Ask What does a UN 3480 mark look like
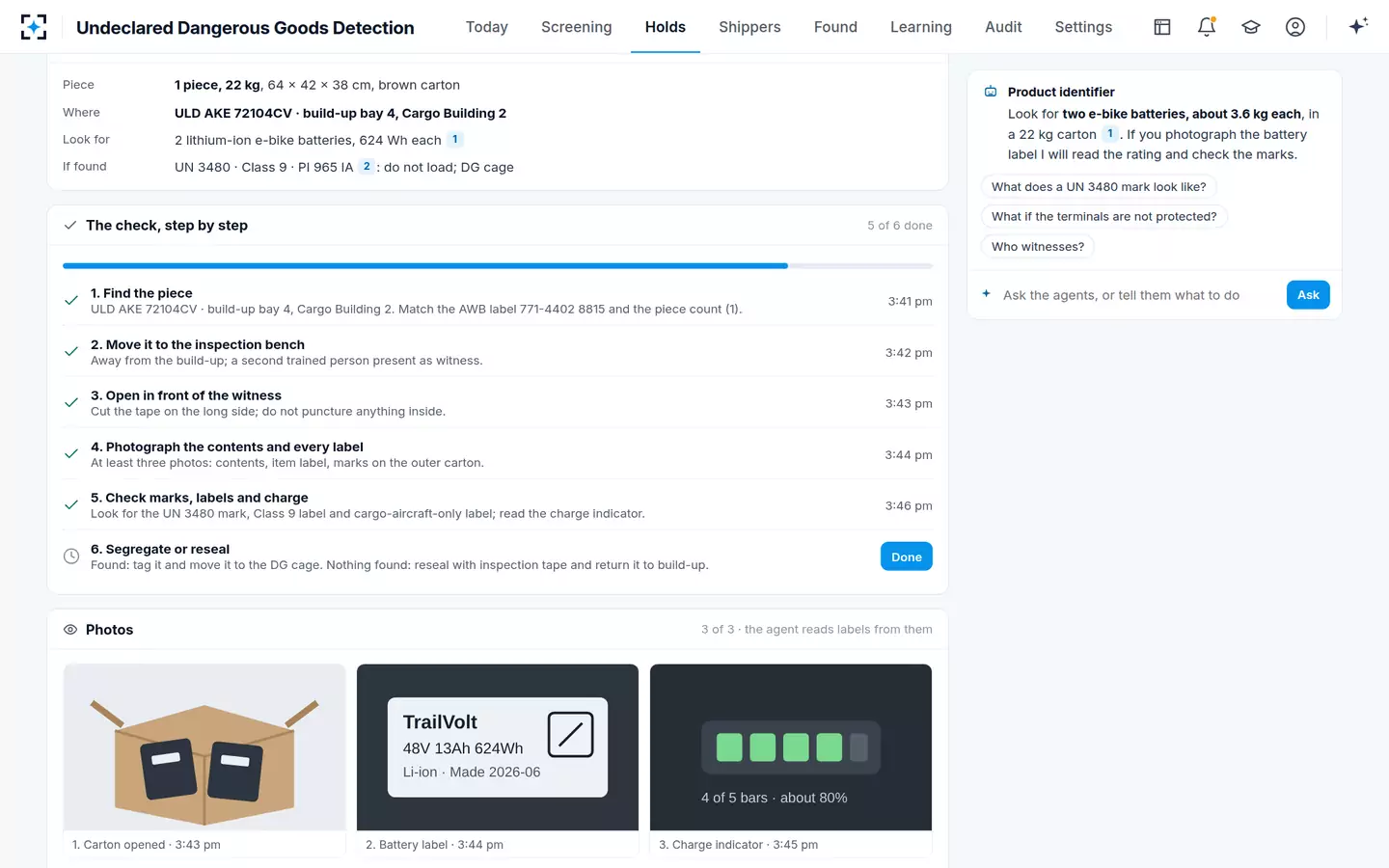The image size is (1389, 868). pos(1099,187)
